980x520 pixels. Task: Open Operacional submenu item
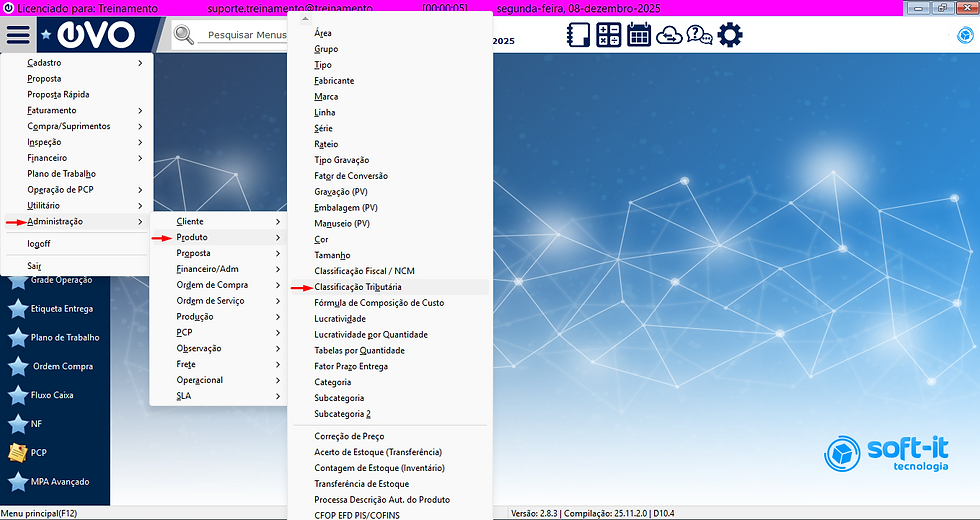tap(219, 381)
